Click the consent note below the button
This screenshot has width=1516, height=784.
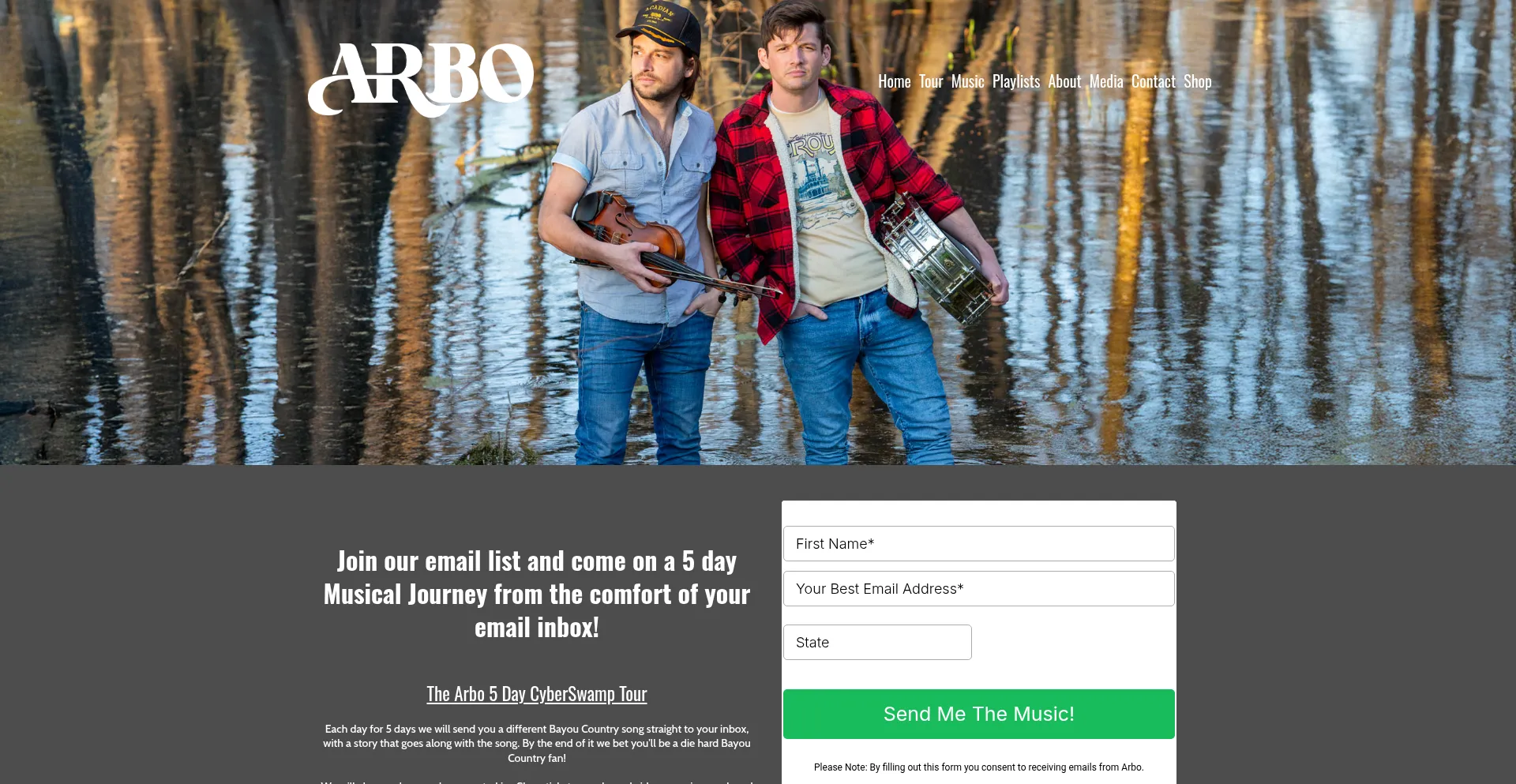pyautogui.click(x=978, y=767)
